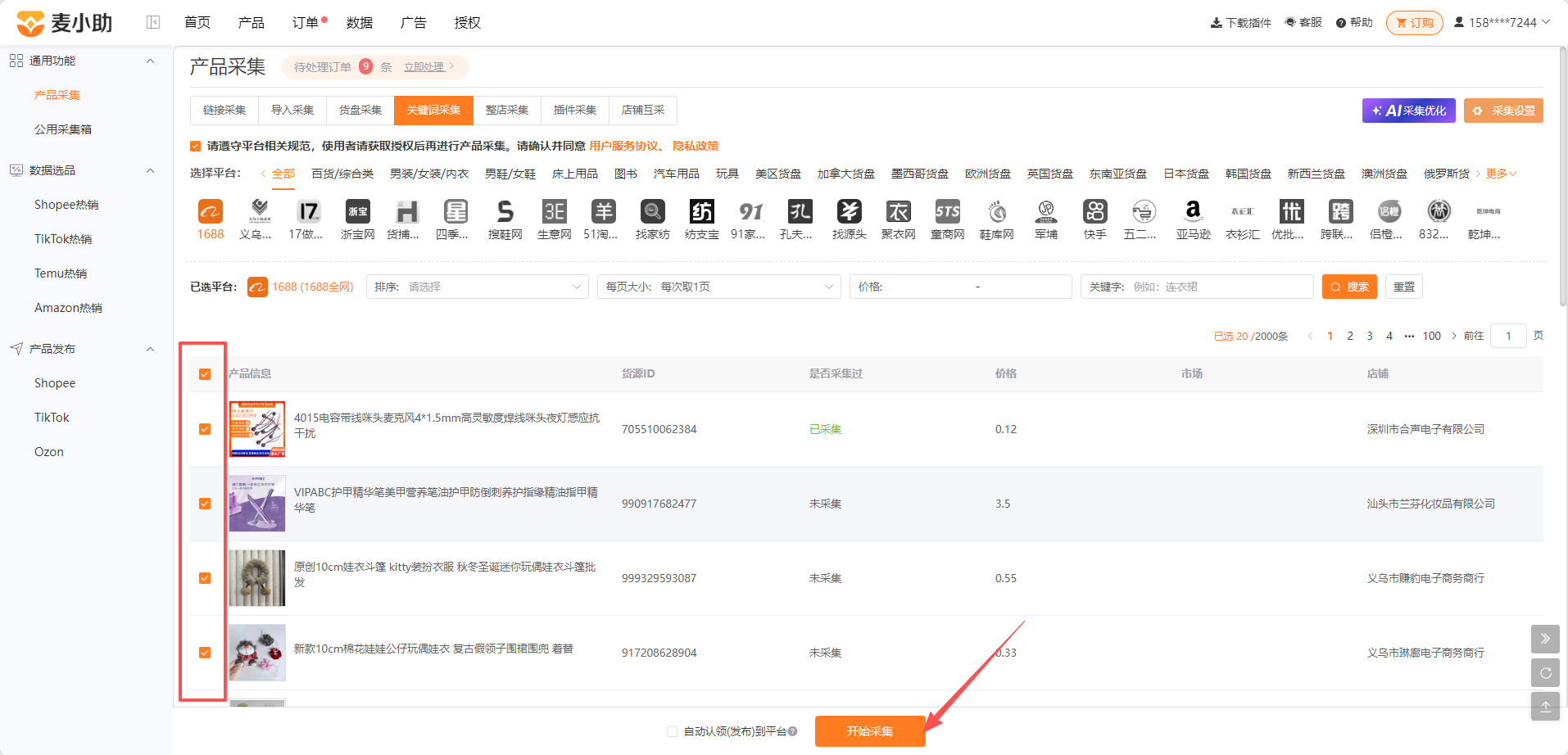Toggle 自动认领(发布)到平台 checkbox

673,731
